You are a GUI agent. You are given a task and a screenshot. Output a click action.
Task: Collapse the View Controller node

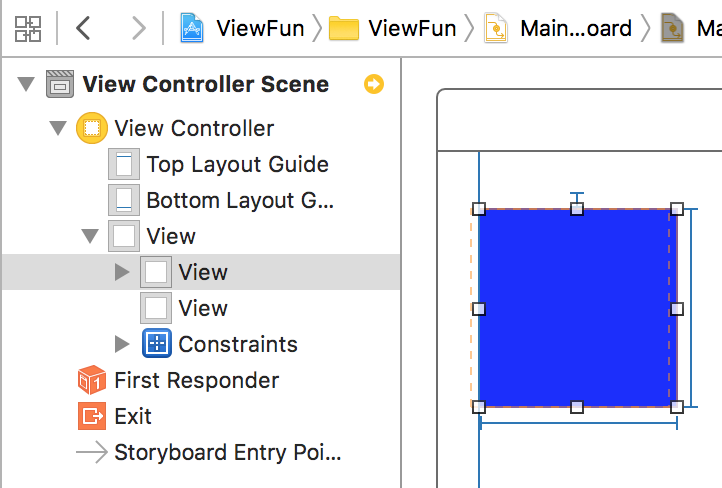tap(58, 128)
